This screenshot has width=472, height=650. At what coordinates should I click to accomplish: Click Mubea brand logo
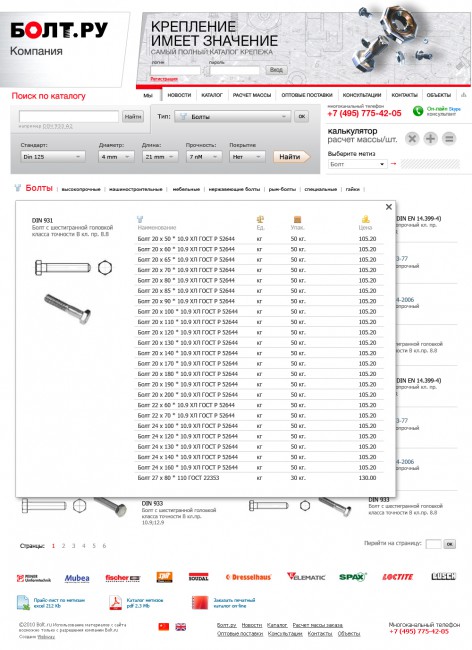77,578
